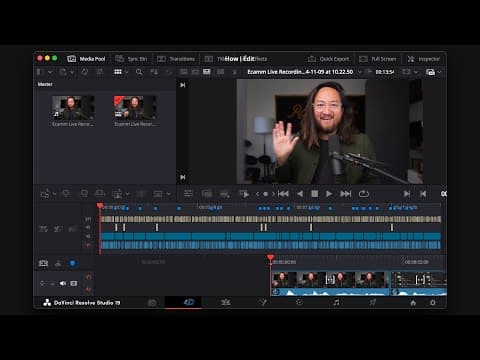This screenshot has width=480, height=360.
Task: Open the Search magnifier in media pool
Action: click(139, 72)
